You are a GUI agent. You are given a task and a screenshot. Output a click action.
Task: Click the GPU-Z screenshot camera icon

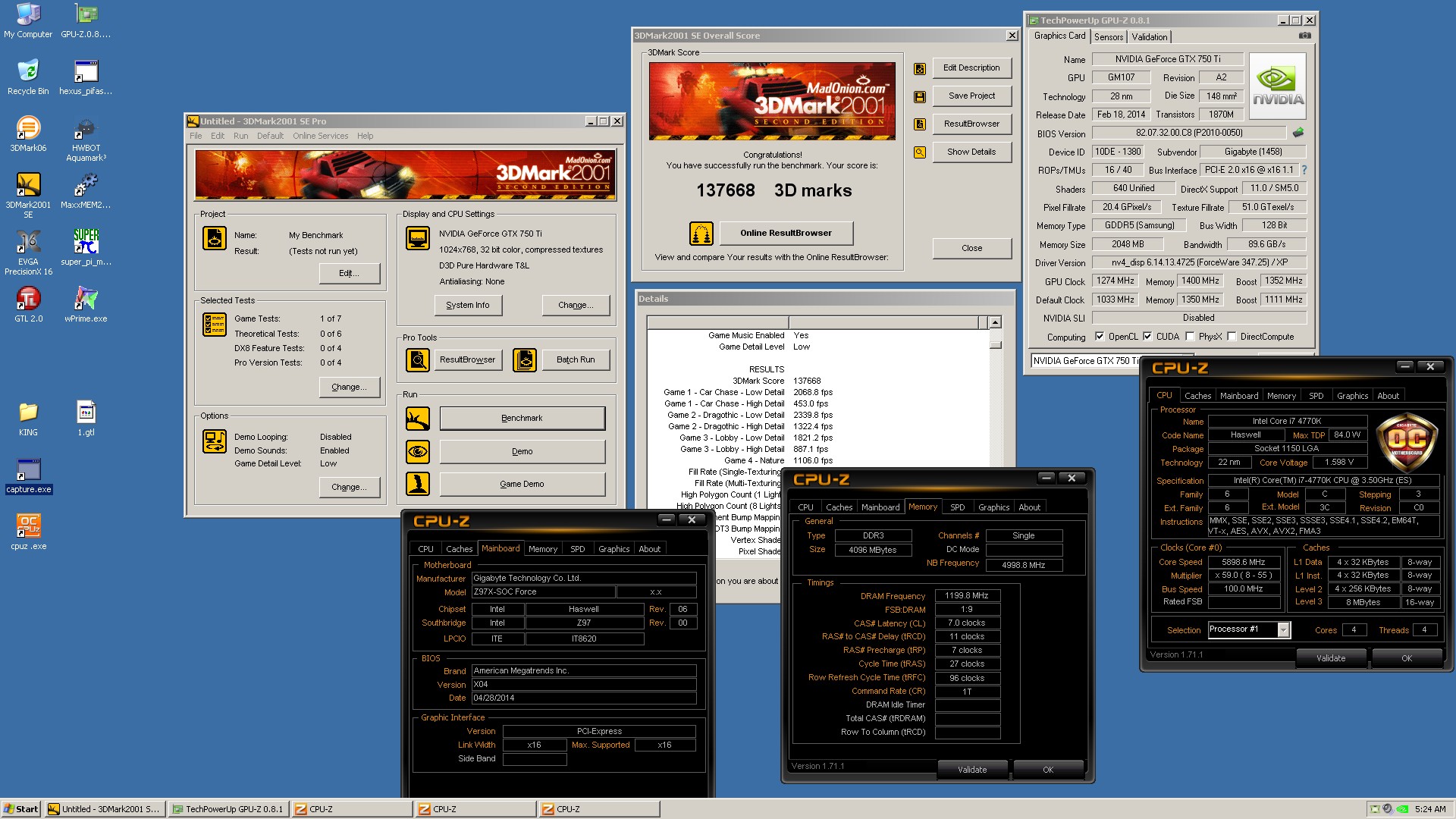pyautogui.click(x=1304, y=36)
